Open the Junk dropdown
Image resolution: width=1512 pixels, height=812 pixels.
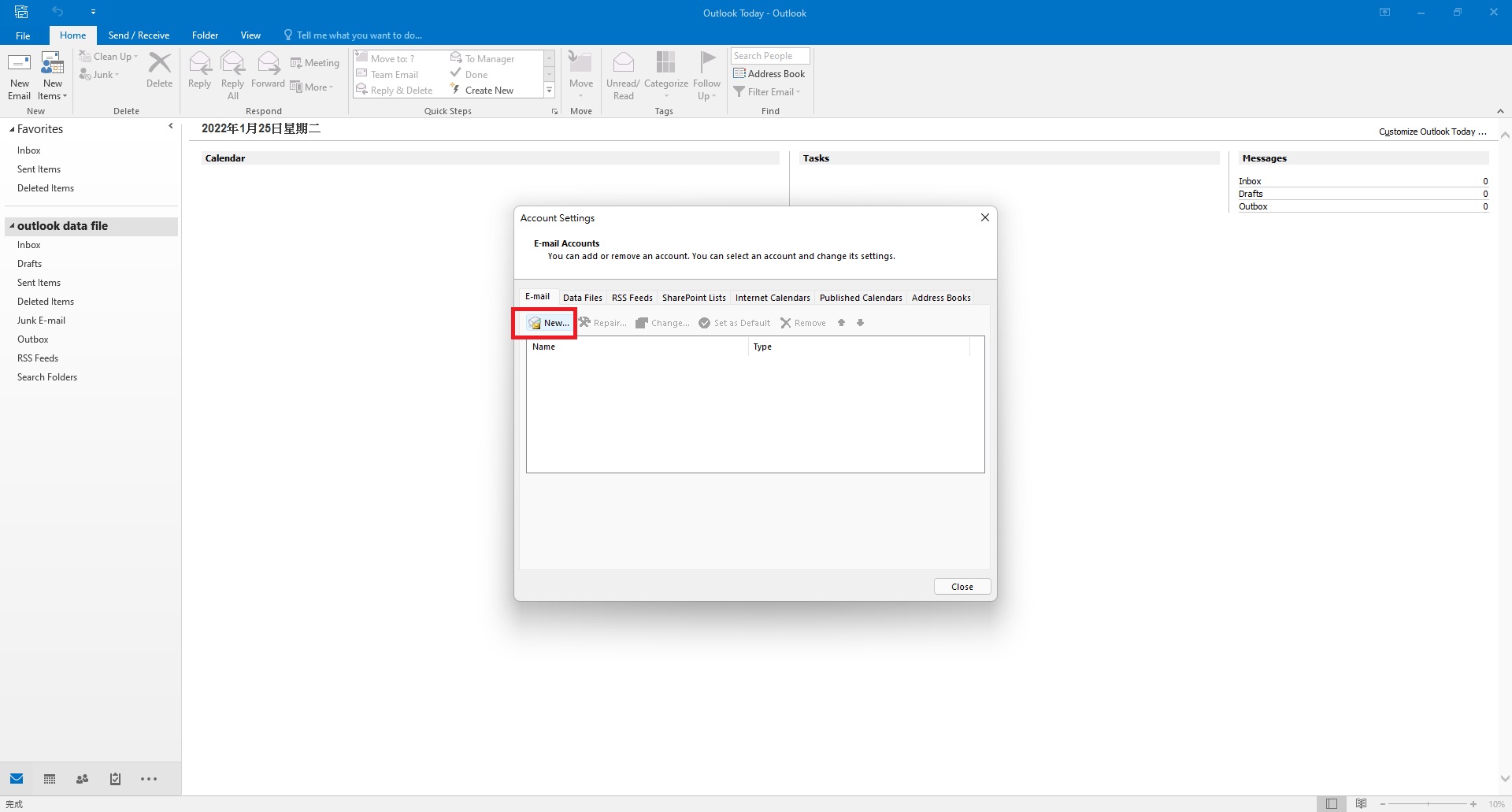coord(99,75)
